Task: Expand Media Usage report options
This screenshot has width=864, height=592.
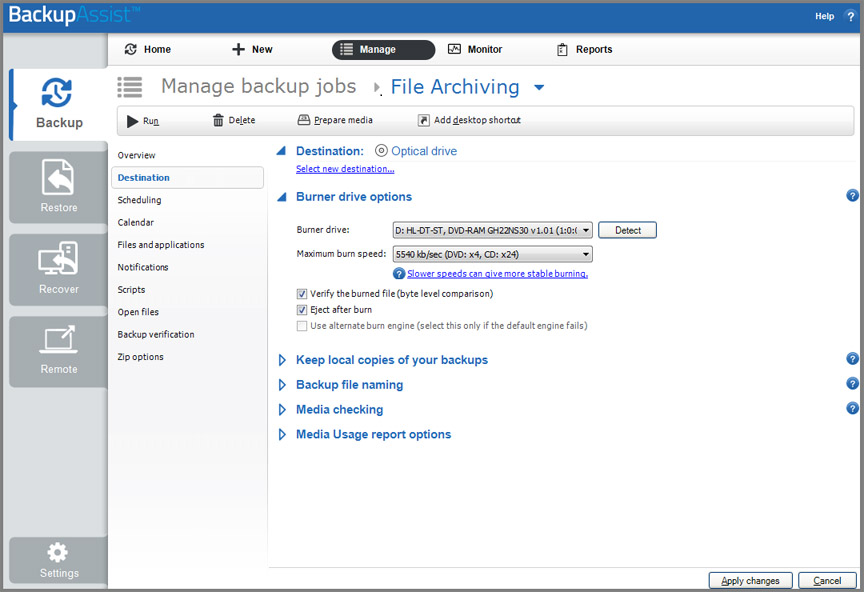Action: tap(282, 434)
